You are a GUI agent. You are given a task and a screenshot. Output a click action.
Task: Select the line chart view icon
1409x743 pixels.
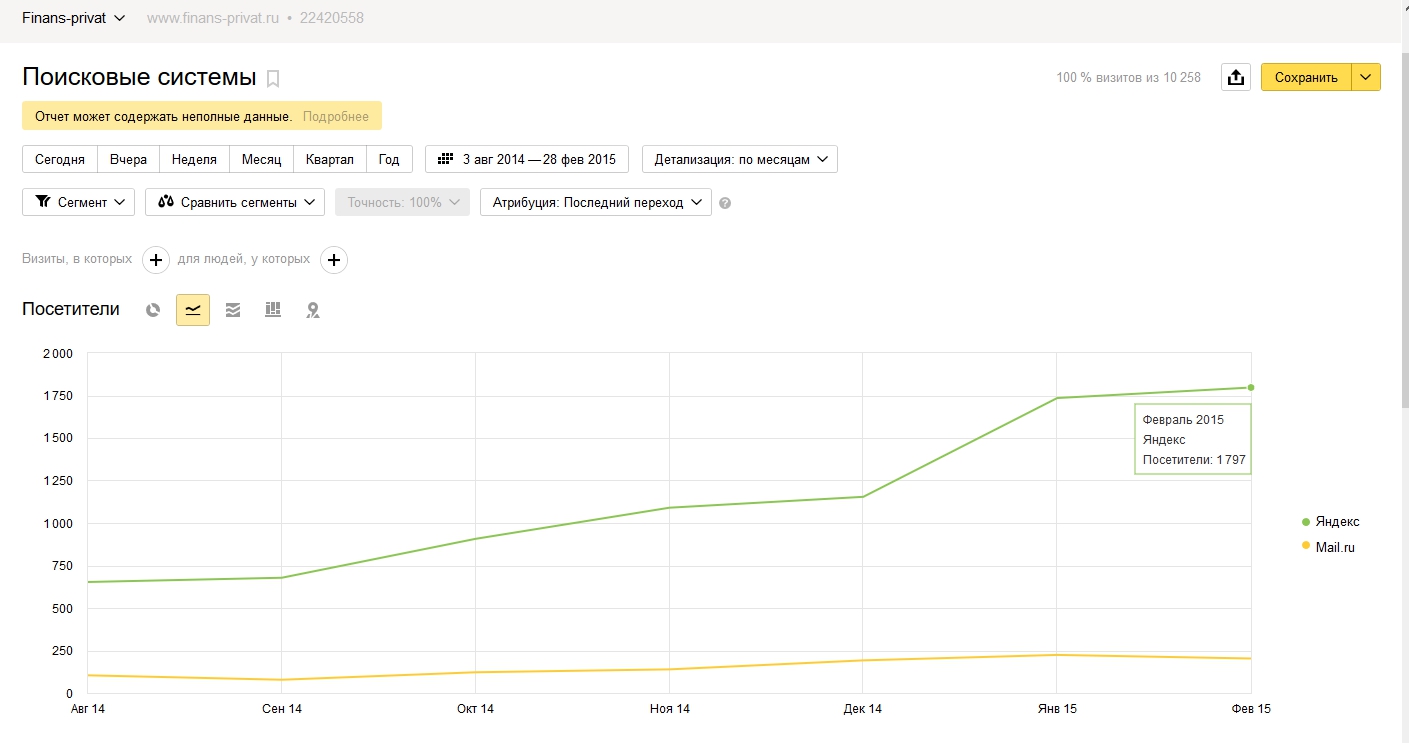click(193, 310)
